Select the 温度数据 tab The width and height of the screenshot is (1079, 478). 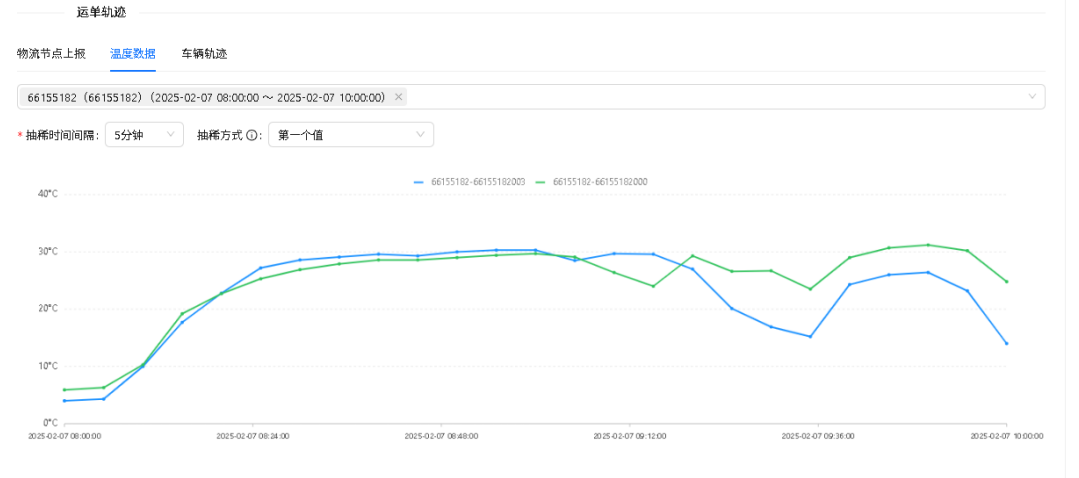coord(133,54)
